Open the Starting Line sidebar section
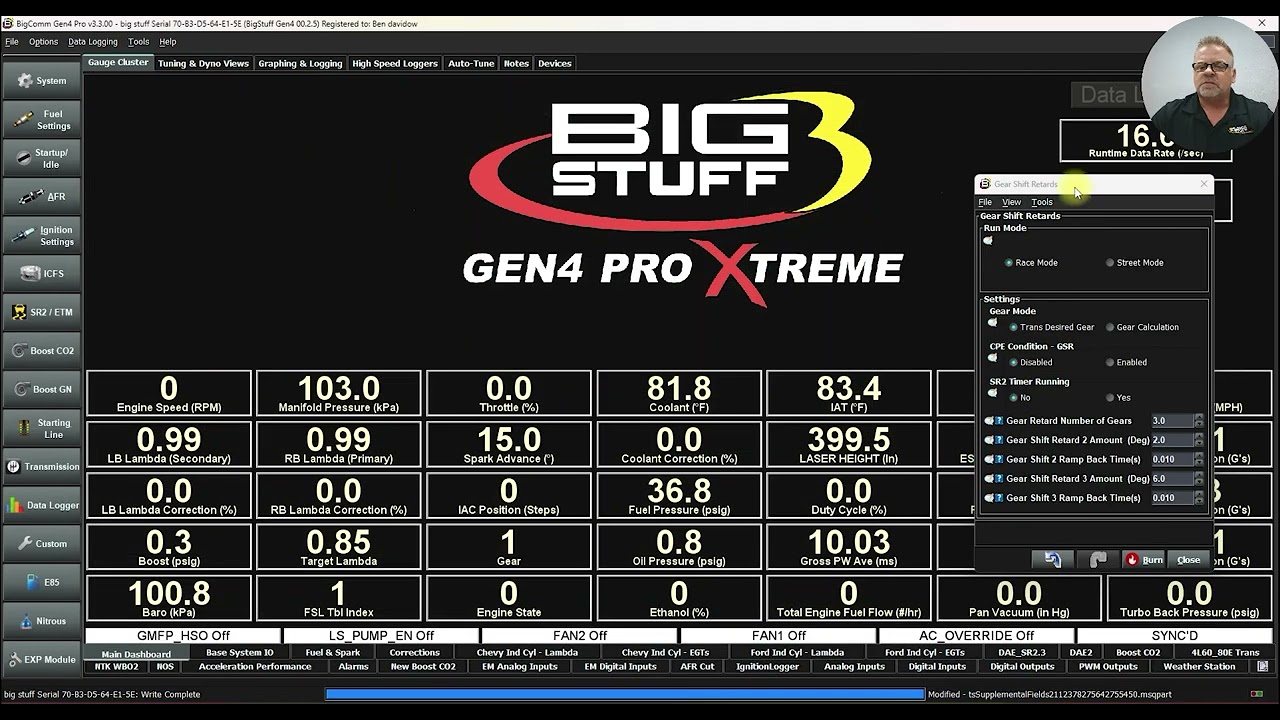This screenshot has width=1280, height=720. click(x=41, y=428)
